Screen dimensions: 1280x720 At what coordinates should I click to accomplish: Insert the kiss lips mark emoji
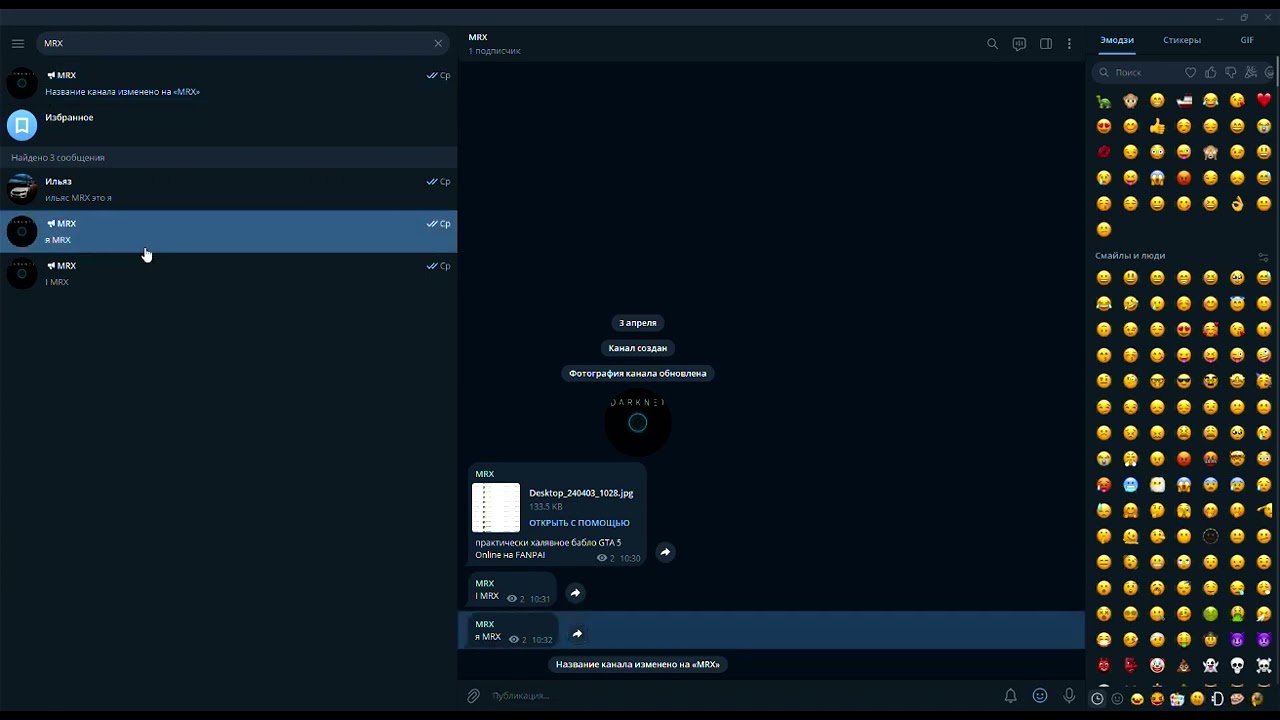(1104, 152)
